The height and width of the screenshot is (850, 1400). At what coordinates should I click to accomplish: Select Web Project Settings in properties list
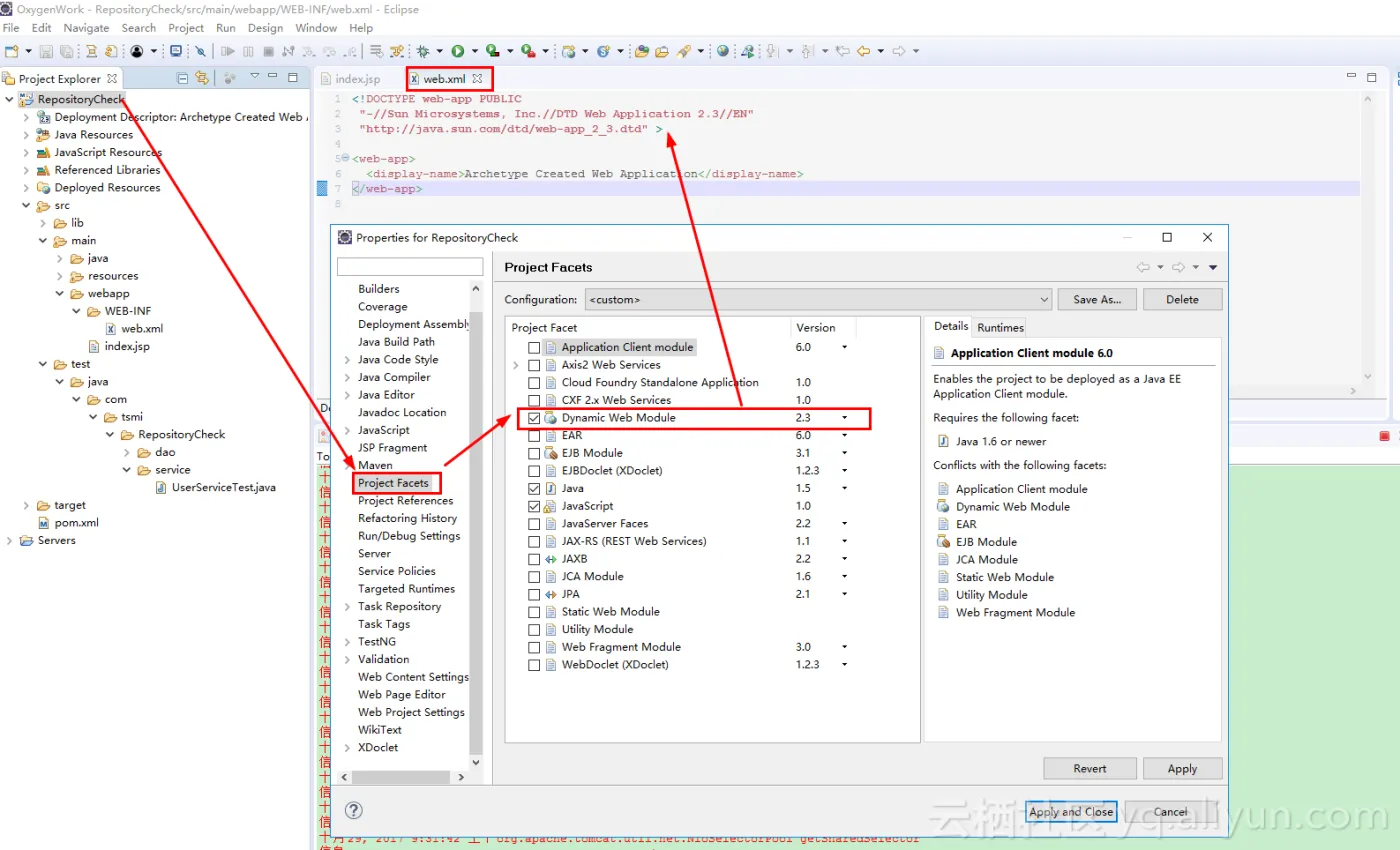[411, 712]
